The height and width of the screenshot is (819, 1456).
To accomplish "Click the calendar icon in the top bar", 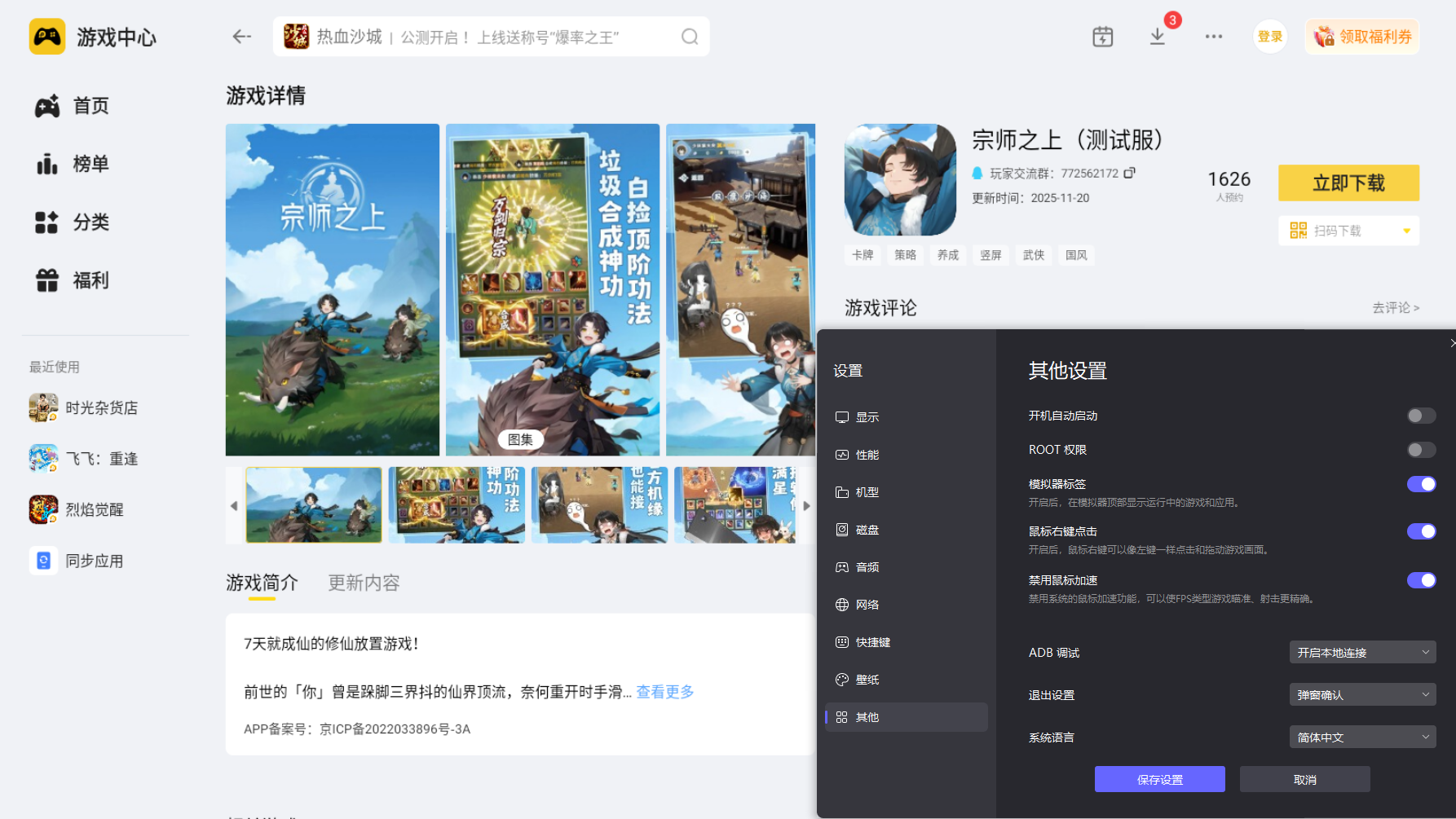I will [1102, 36].
